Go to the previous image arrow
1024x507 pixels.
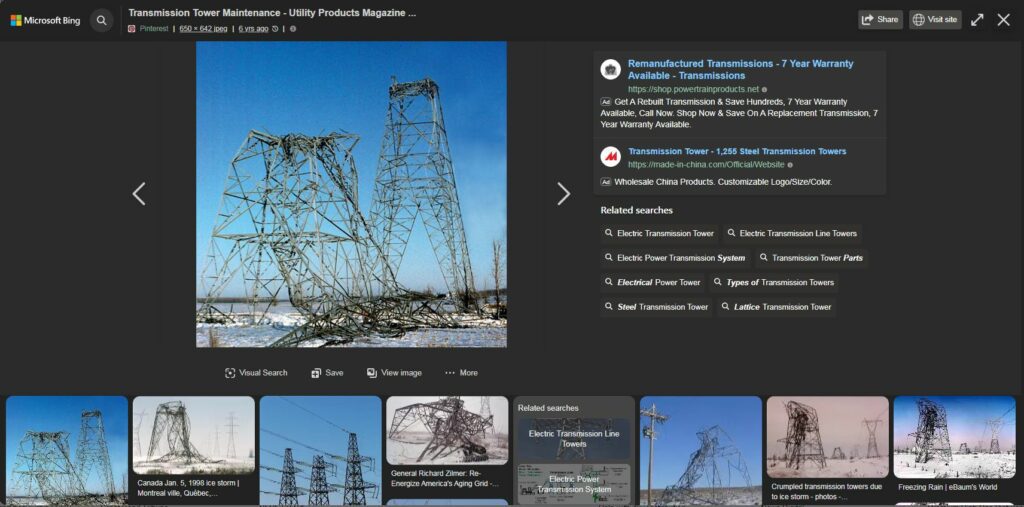coord(139,194)
